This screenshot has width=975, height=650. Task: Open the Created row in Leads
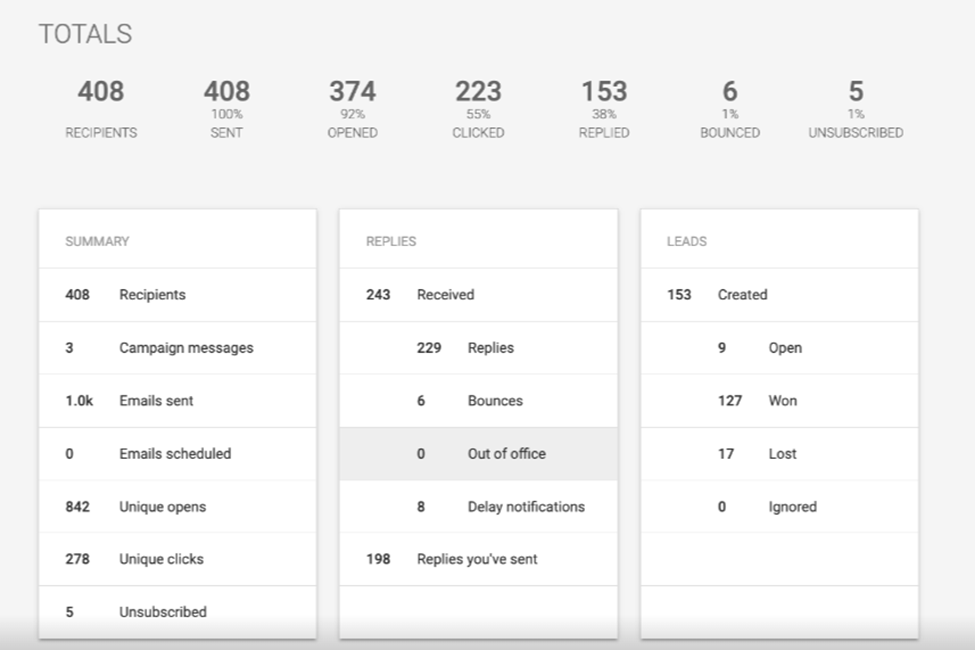coord(780,295)
